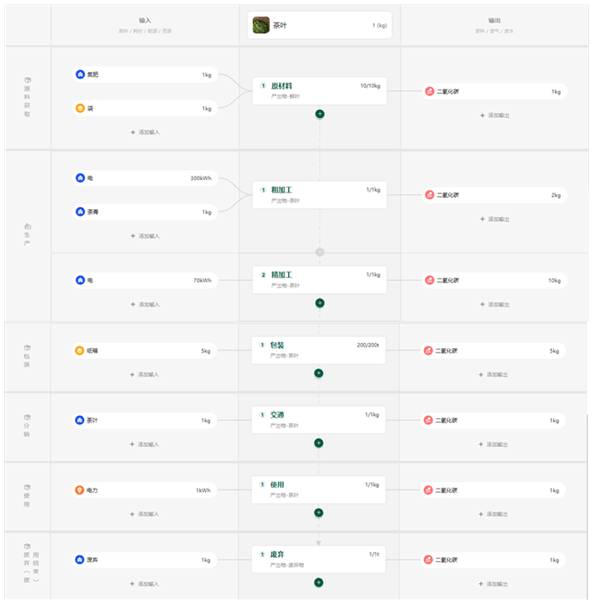The image size is (592, 603).
Task: Click the tea leaf product thumbnail
Action: 261,25
